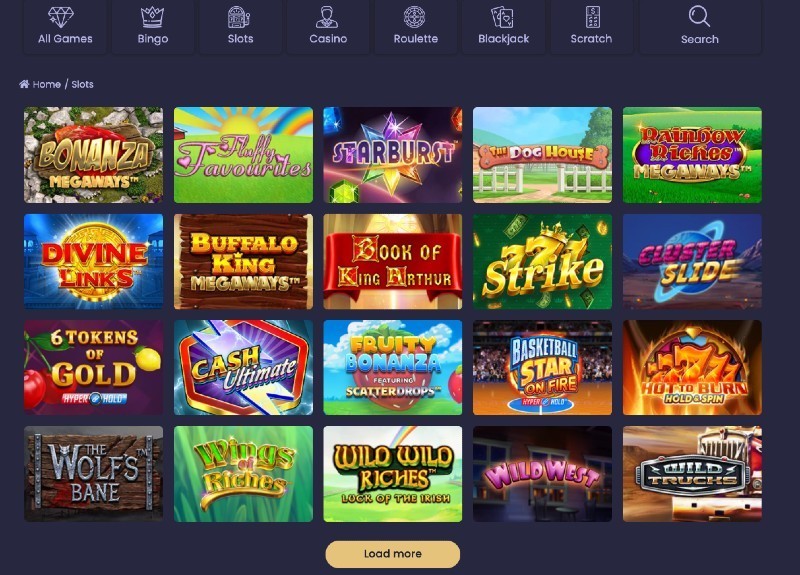Click the Slots breadcrumb link
Viewport: 800px width, 575px height.
[x=82, y=84]
